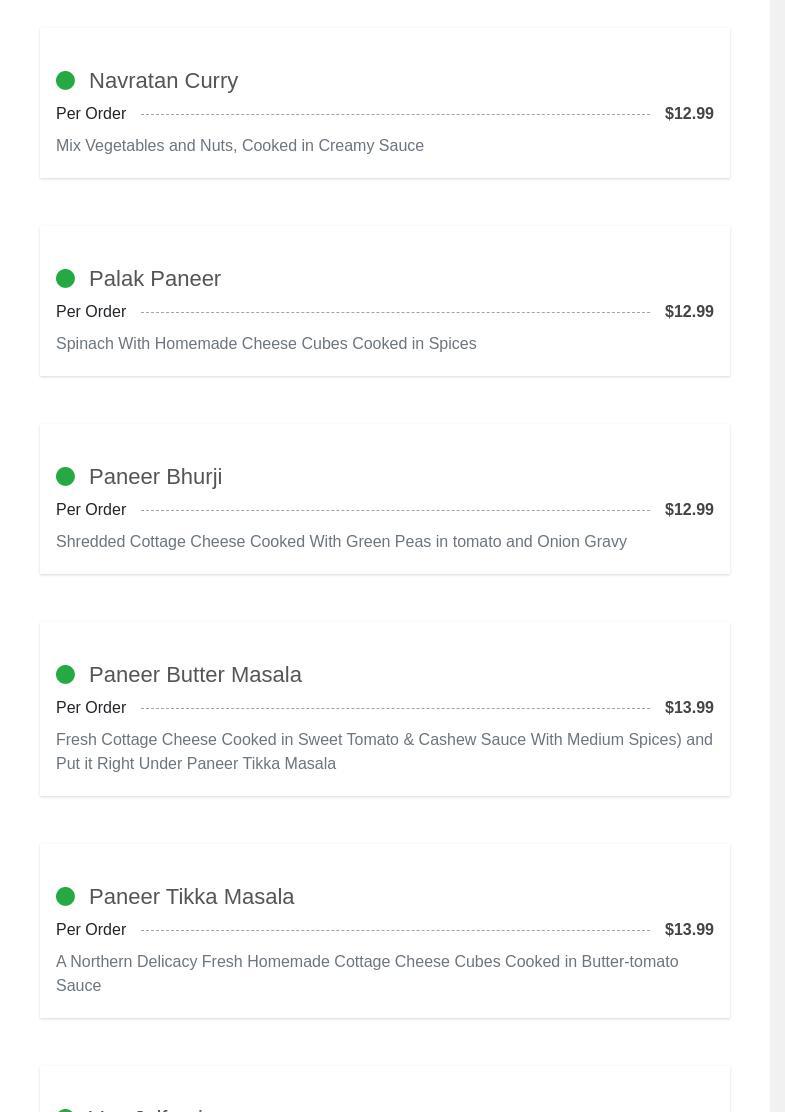
Task: Click the Navratan Curry description text
Action: 240,146
